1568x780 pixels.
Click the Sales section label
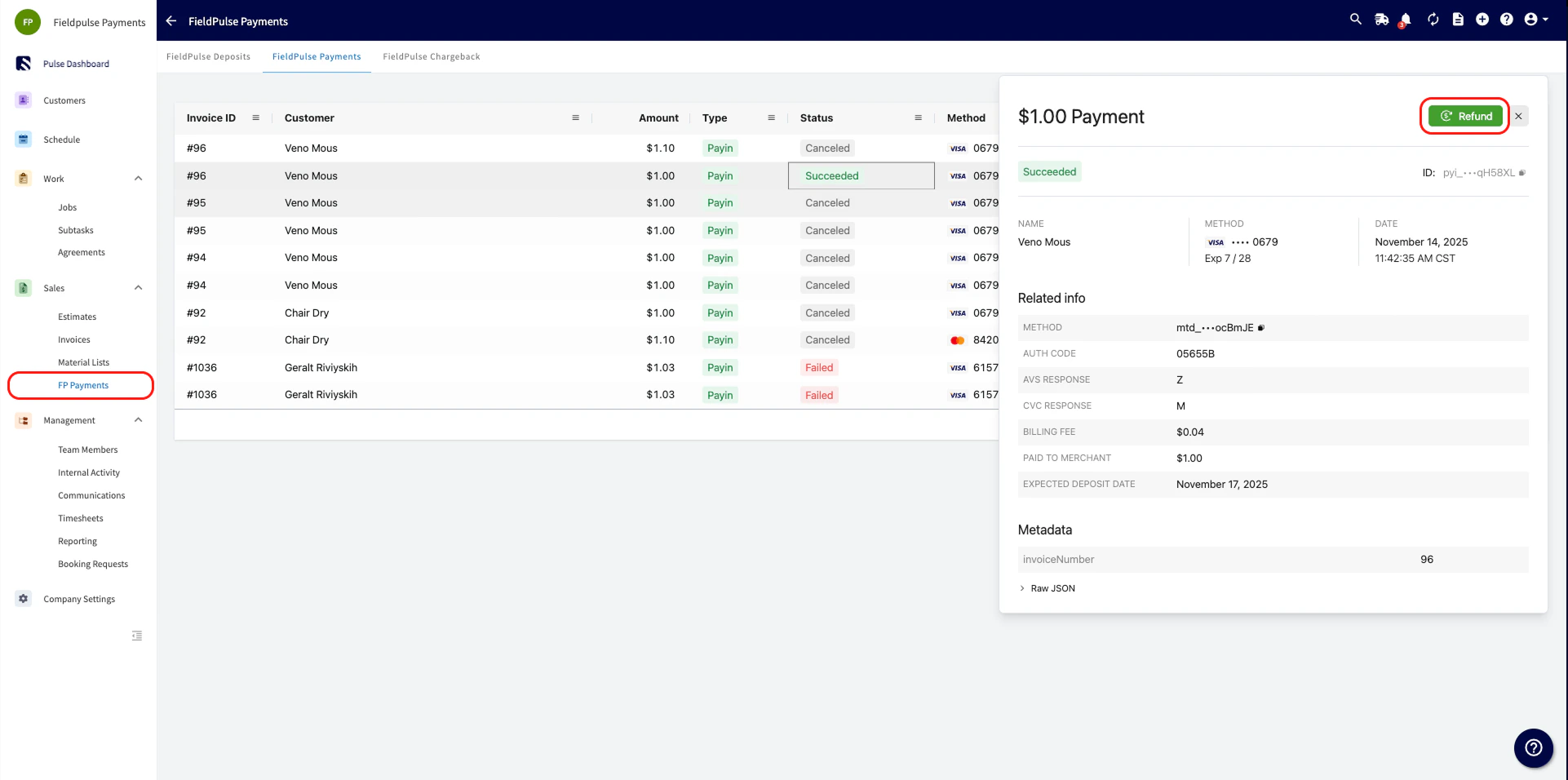click(x=54, y=288)
